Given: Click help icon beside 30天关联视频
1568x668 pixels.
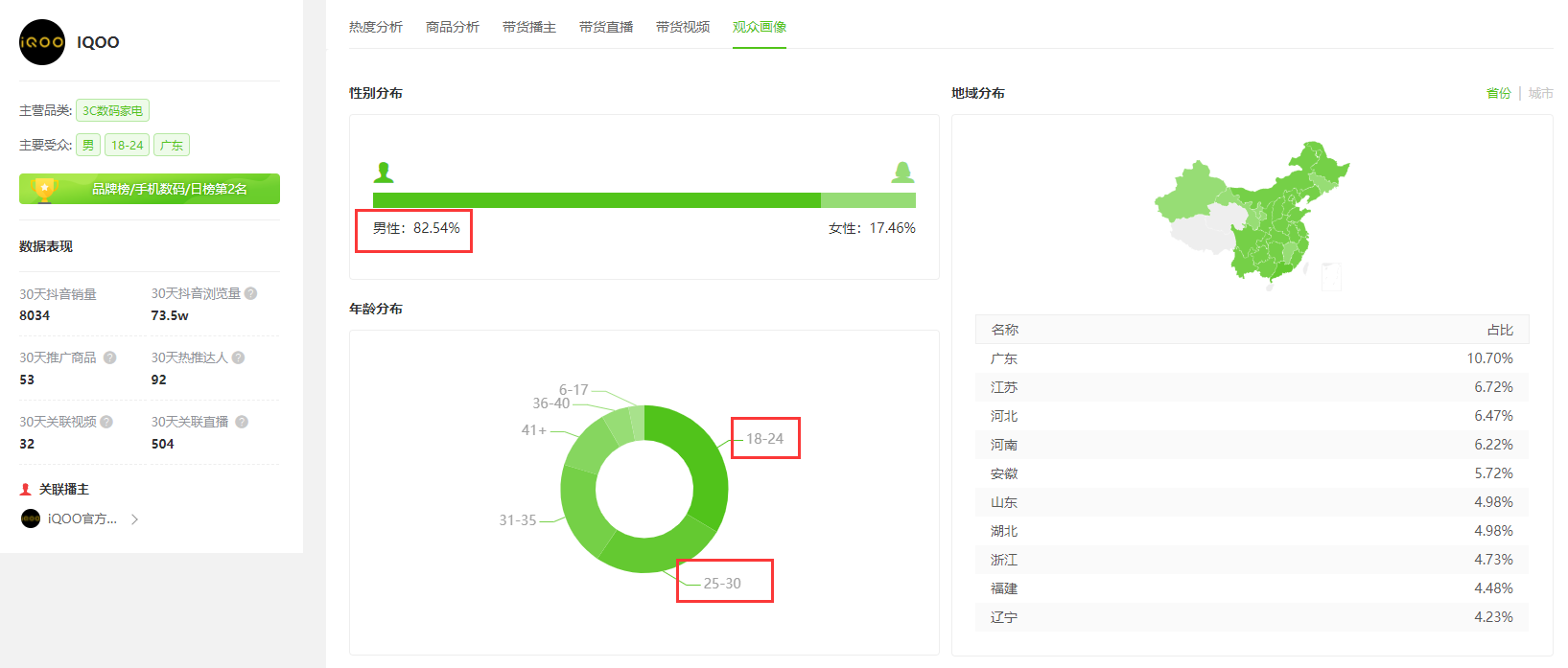Looking at the screenshot, I should (106, 422).
